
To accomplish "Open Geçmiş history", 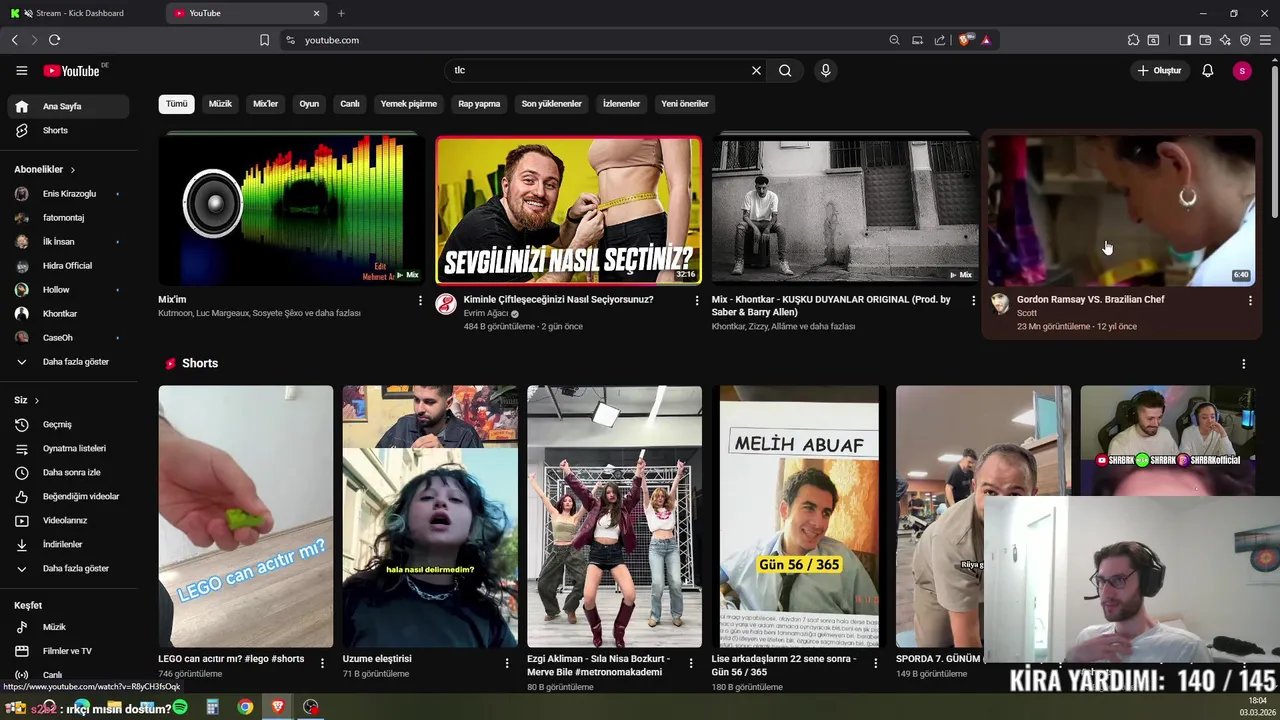I will pyautogui.click(x=68, y=424).
